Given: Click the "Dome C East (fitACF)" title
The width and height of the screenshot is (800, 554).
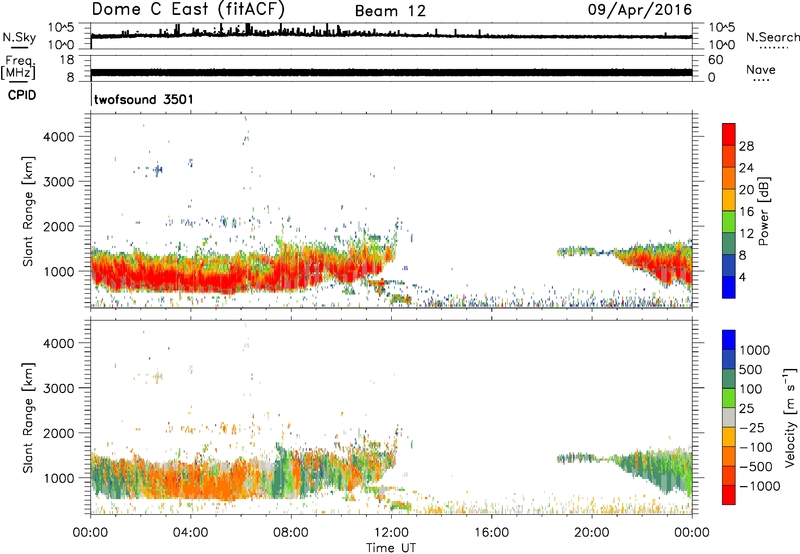Looking at the screenshot, I should pos(188,9).
